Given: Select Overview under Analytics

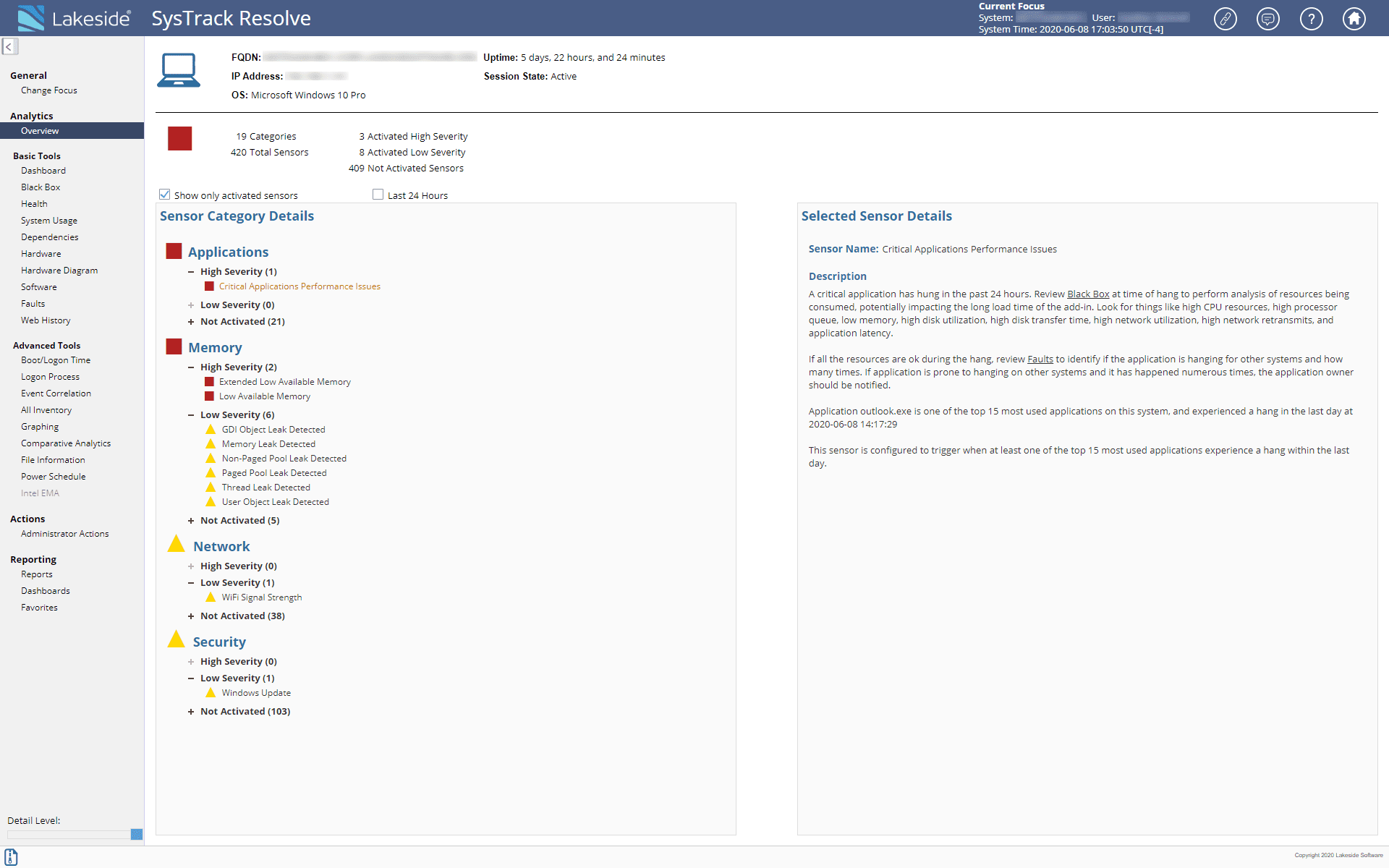Looking at the screenshot, I should pos(72,131).
